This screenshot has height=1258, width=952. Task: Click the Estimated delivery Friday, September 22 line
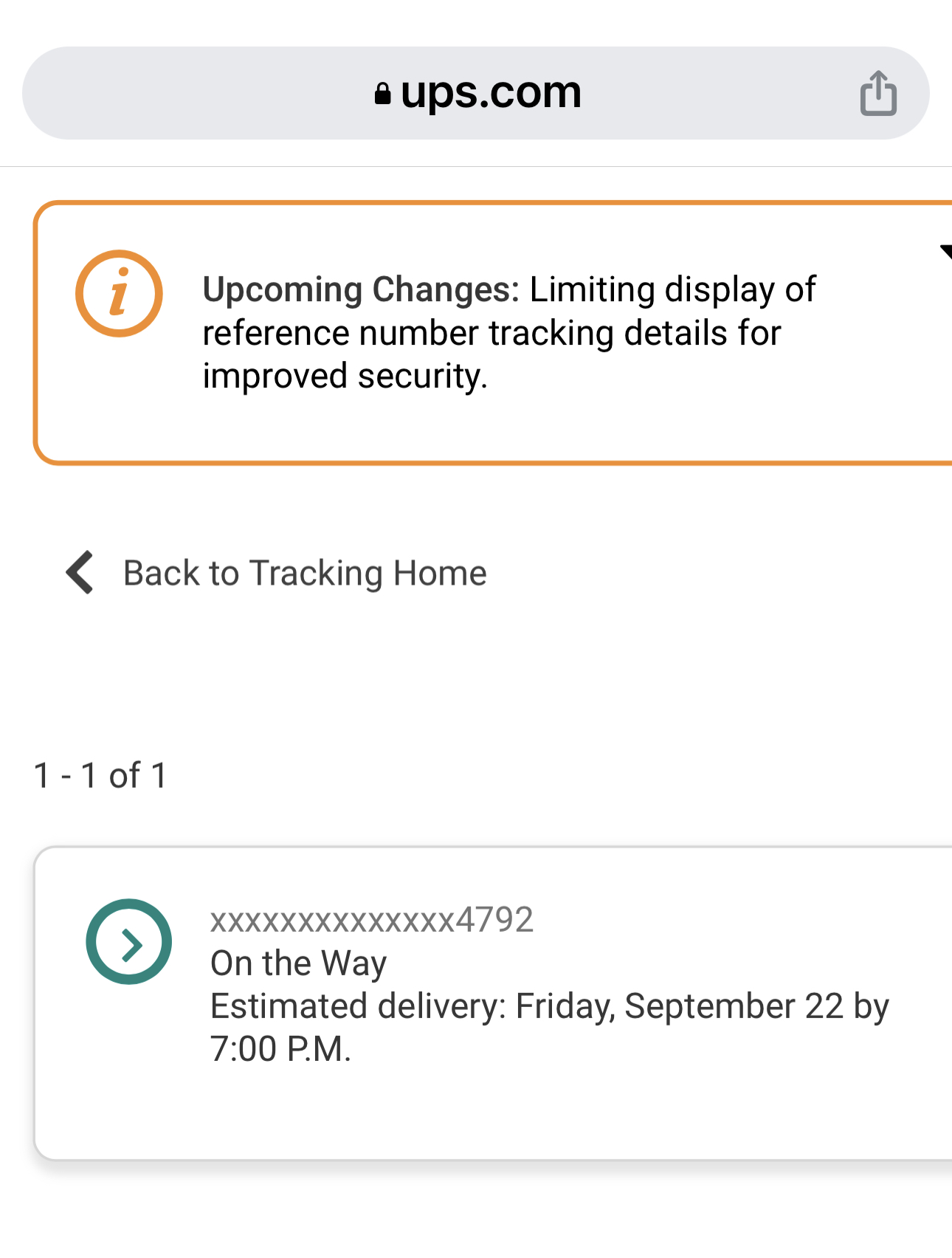(549, 1006)
